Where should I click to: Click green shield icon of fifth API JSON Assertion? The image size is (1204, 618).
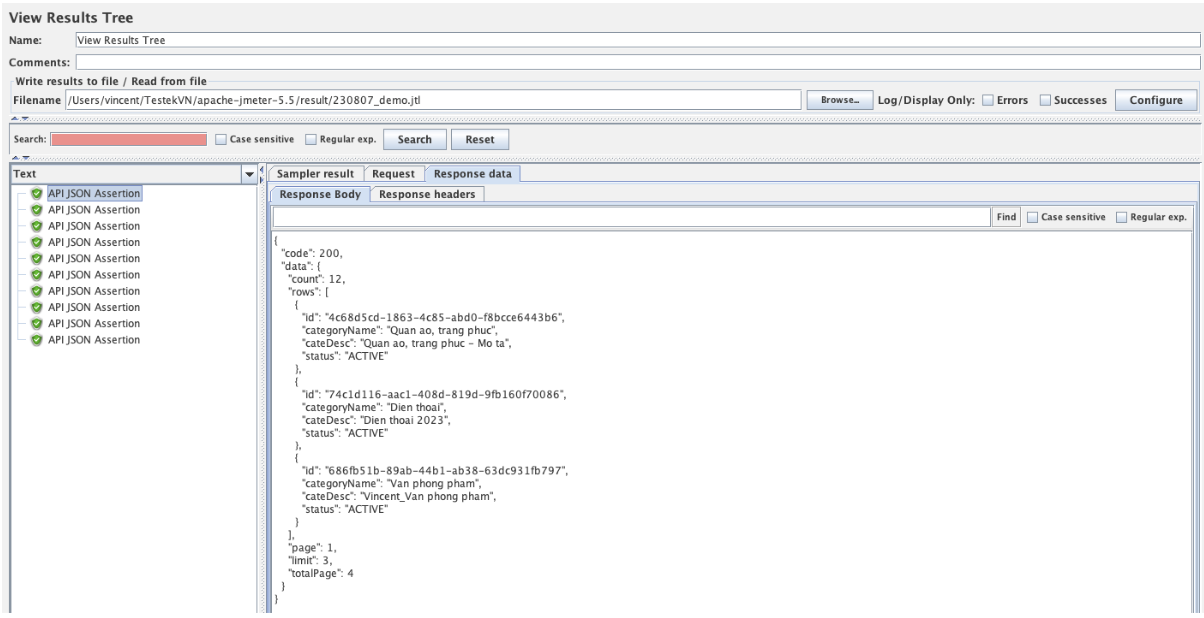tap(37, 259)
